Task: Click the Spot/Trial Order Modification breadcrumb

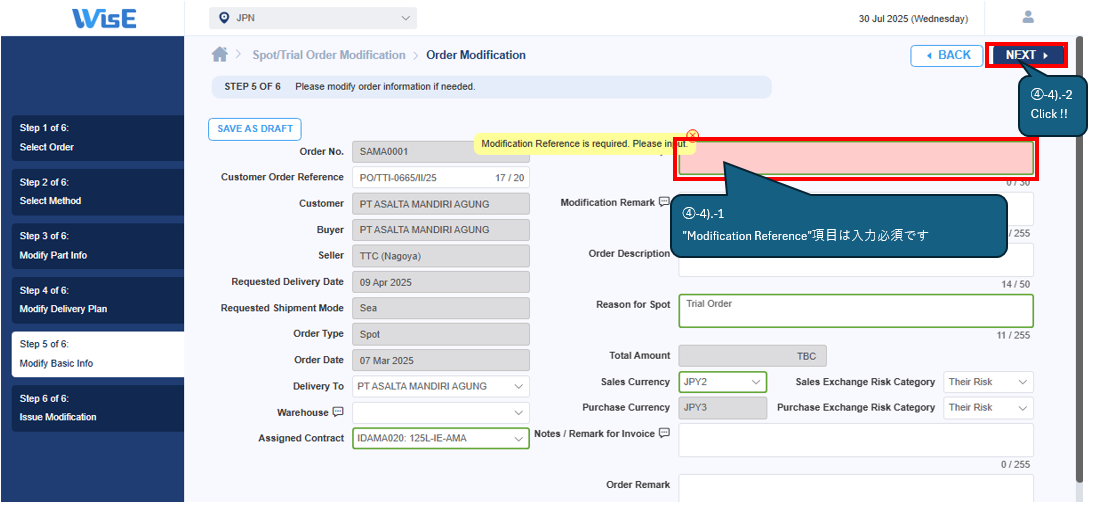Action: 329,55
